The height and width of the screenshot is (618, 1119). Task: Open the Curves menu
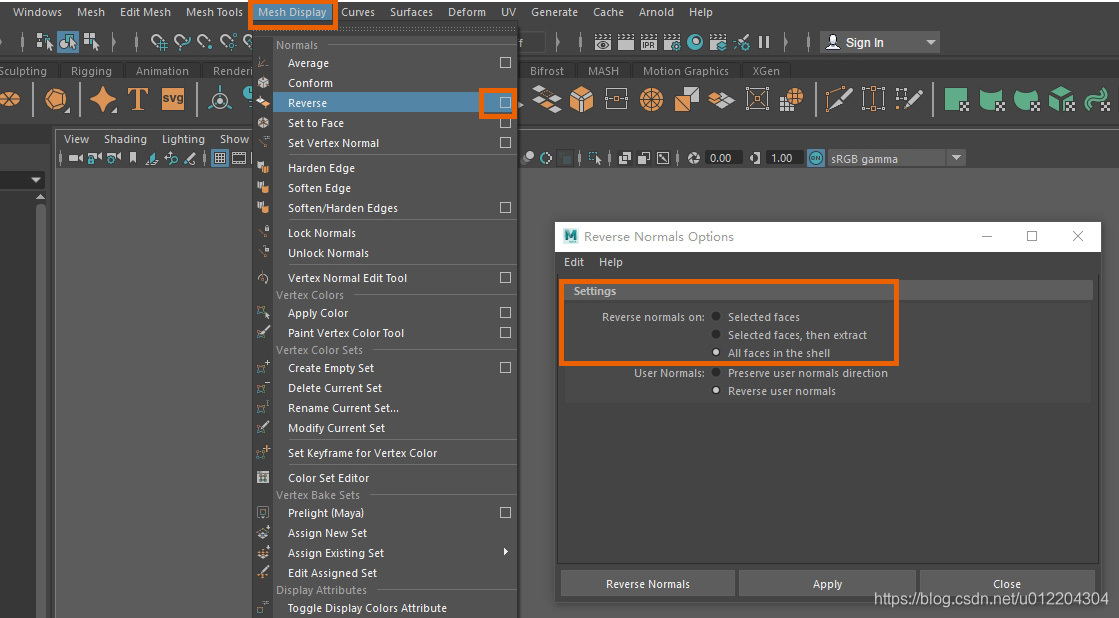pos(358,12)
